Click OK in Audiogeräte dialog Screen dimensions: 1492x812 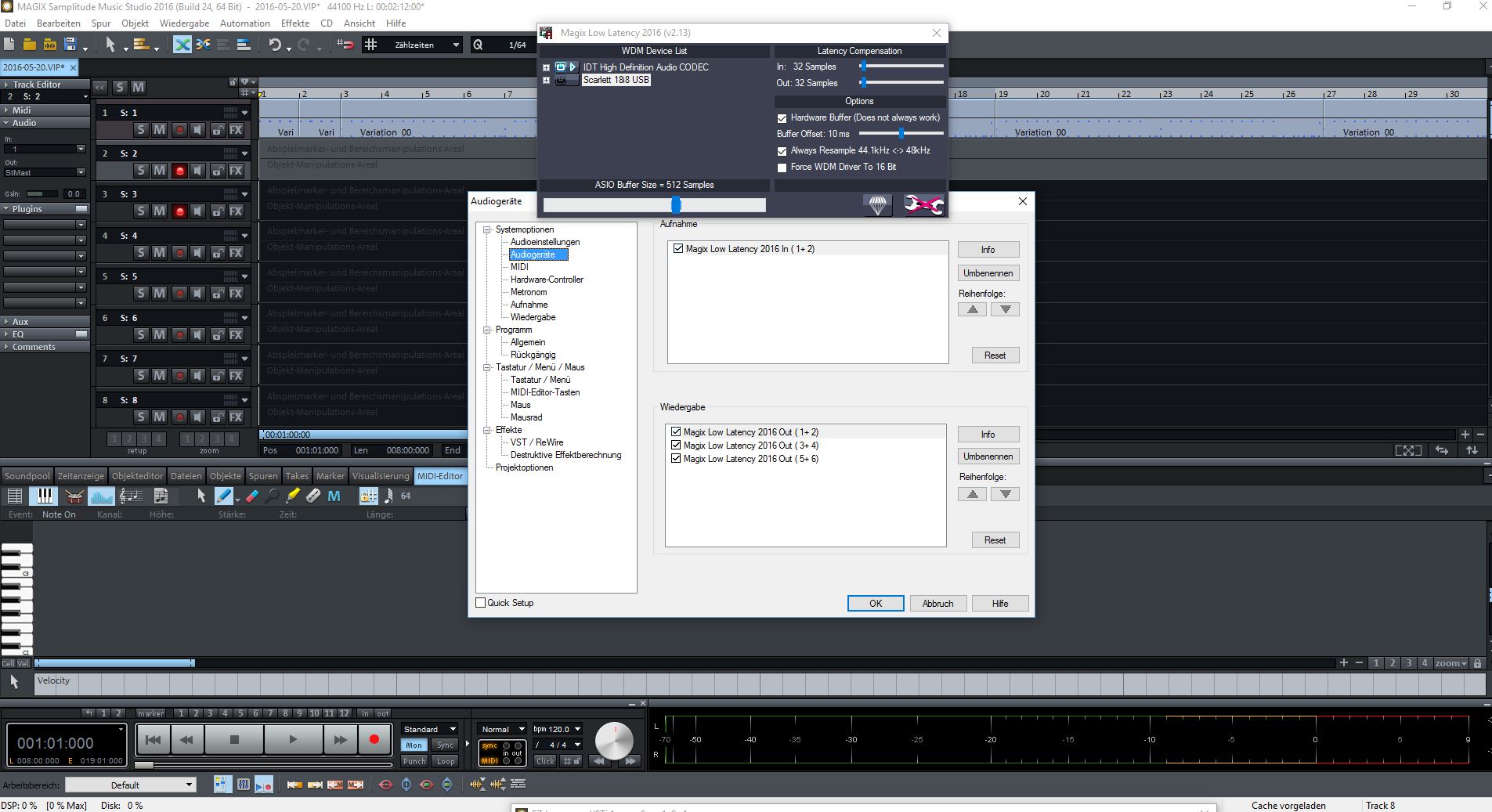876,603
